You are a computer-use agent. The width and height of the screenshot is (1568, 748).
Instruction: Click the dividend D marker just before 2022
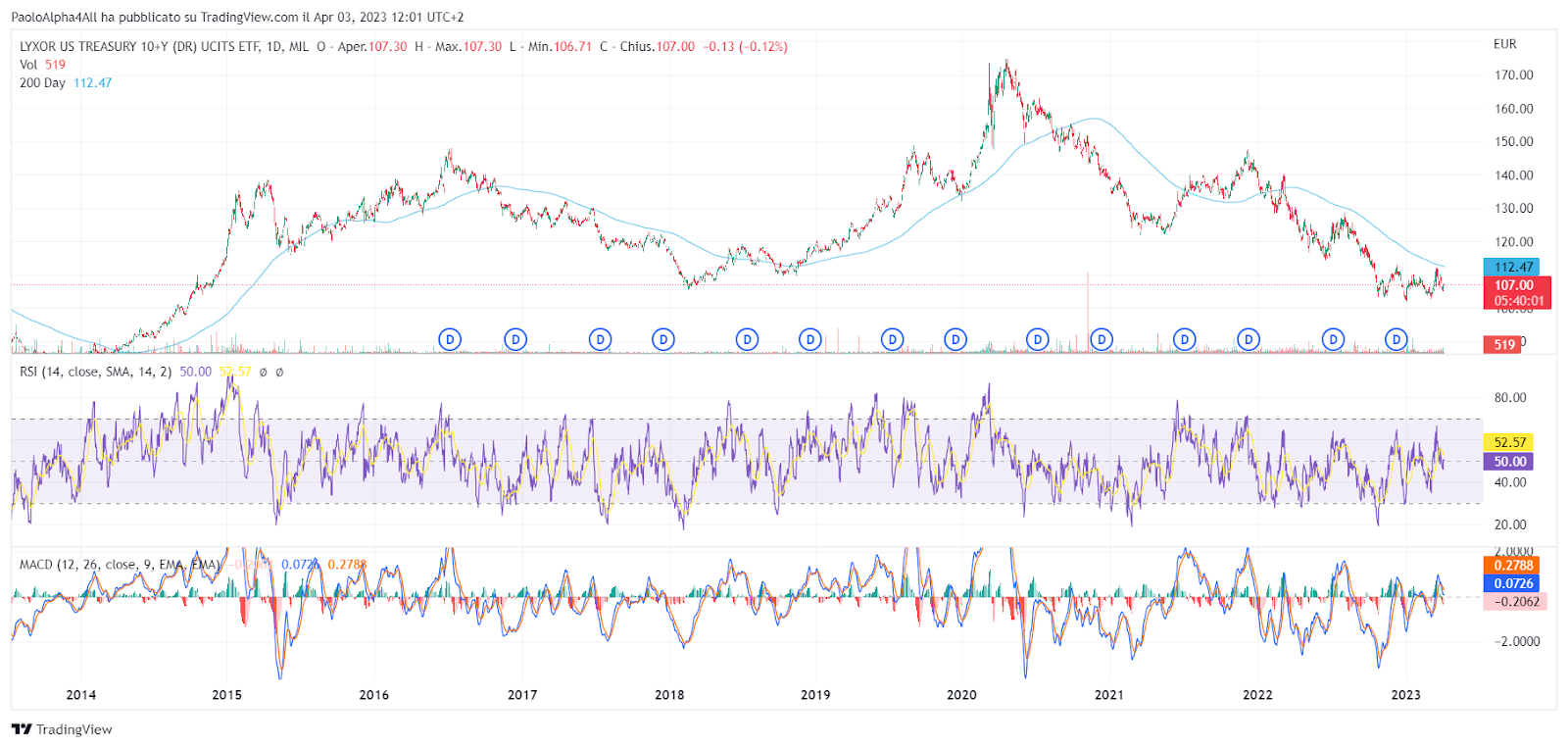pos(1249,340)
